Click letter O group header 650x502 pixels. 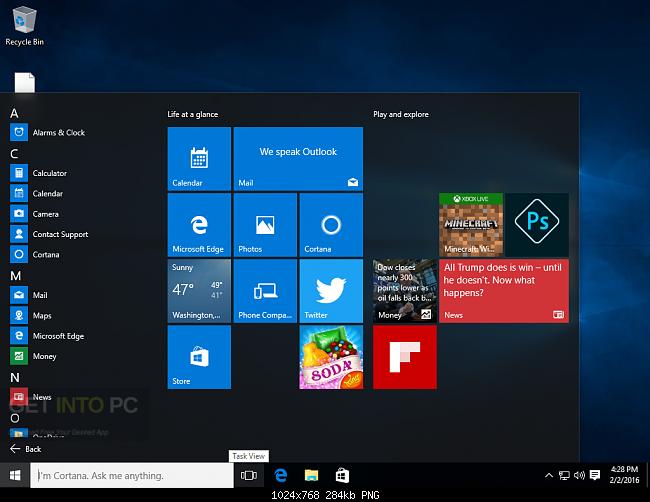[15, 418]
